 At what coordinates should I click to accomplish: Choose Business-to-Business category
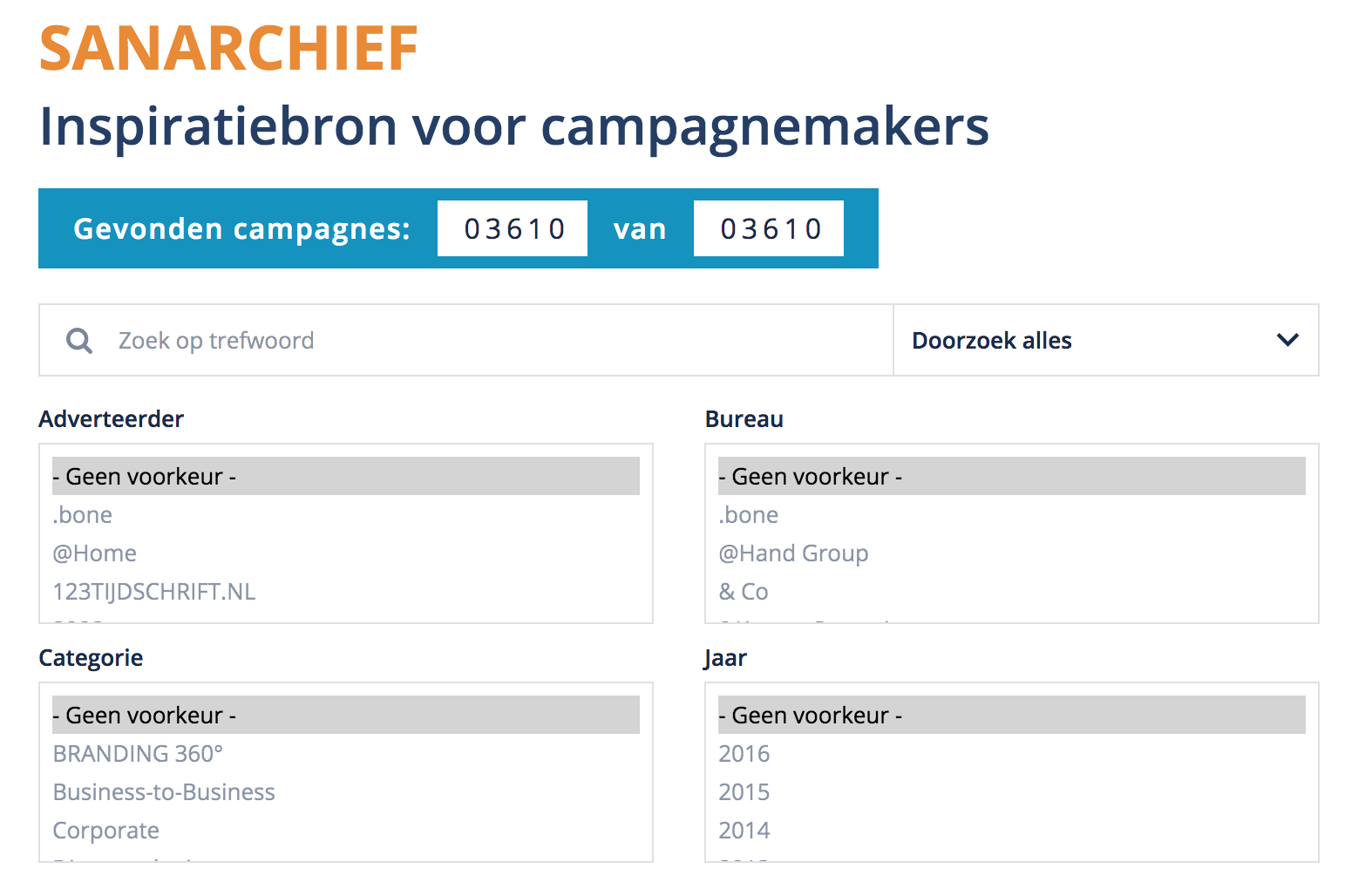[x=164, y=792]
